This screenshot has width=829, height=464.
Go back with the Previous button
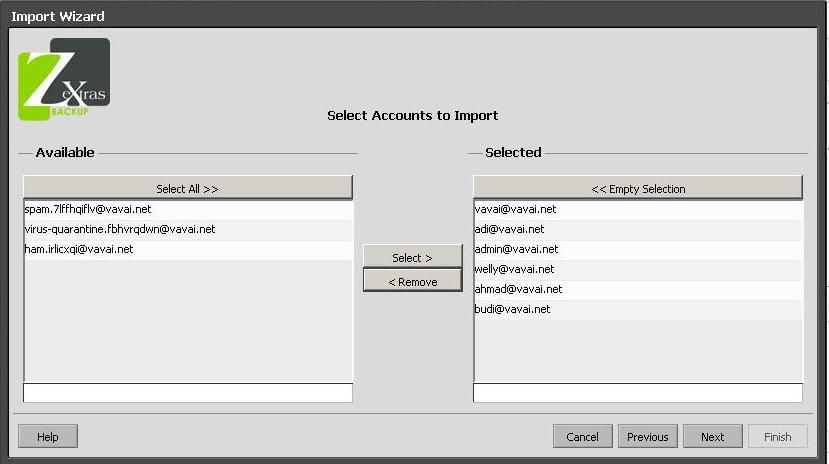coord(647,437)
